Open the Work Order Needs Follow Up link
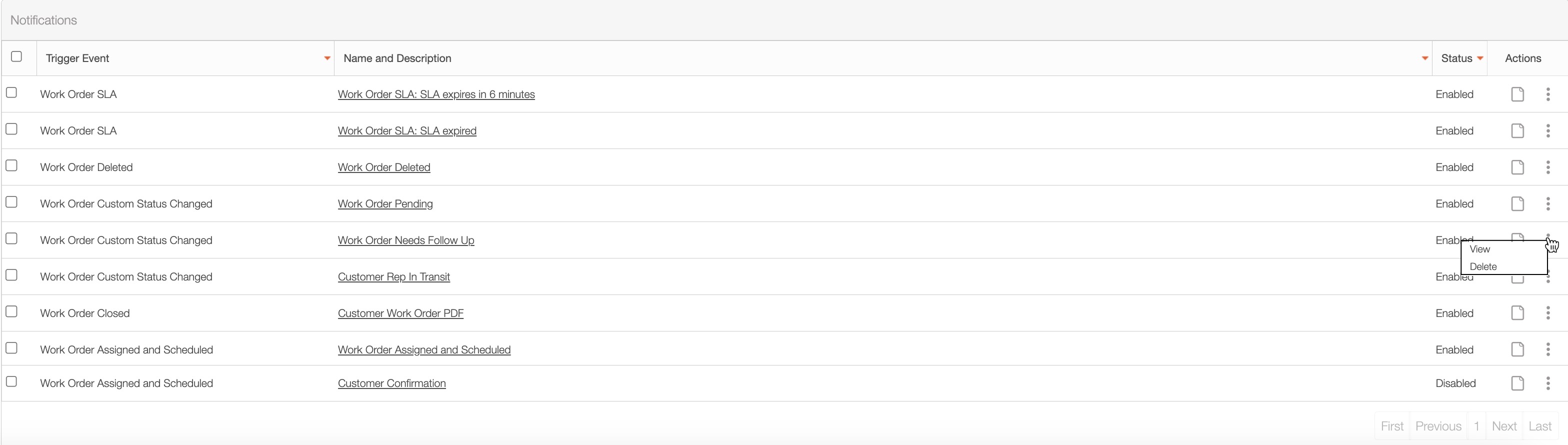 405,240
